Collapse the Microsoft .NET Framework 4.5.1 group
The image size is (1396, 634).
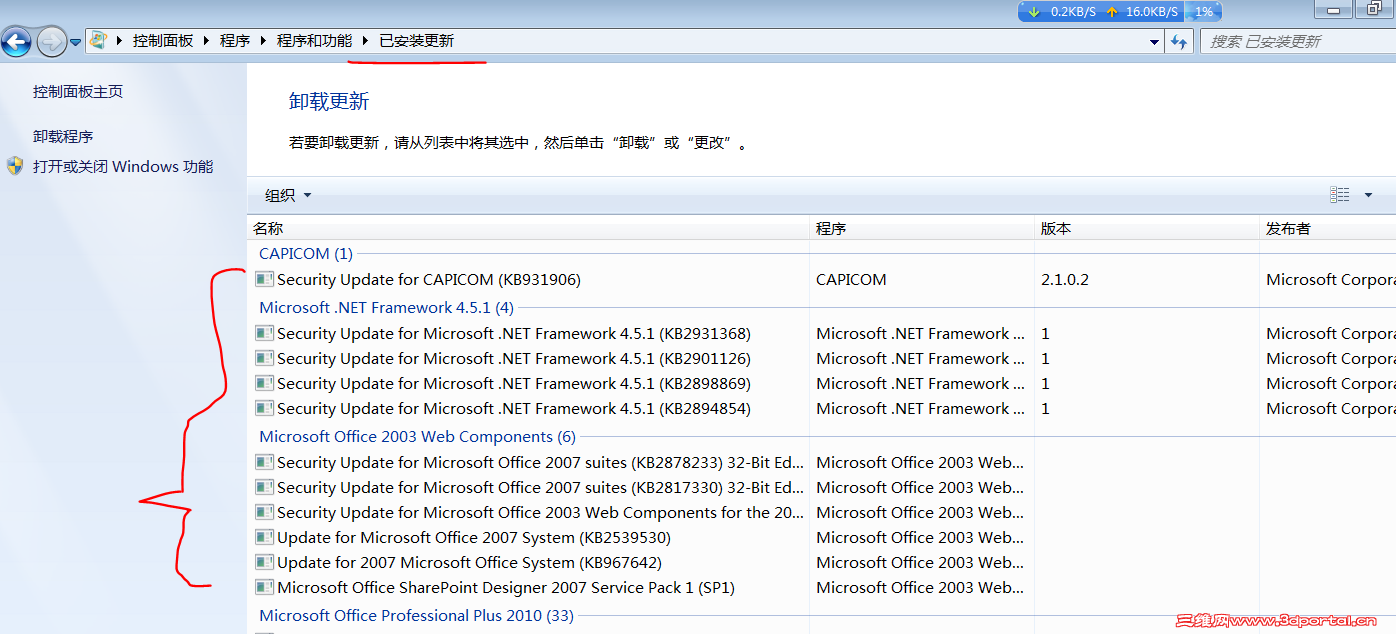(386, 308)
